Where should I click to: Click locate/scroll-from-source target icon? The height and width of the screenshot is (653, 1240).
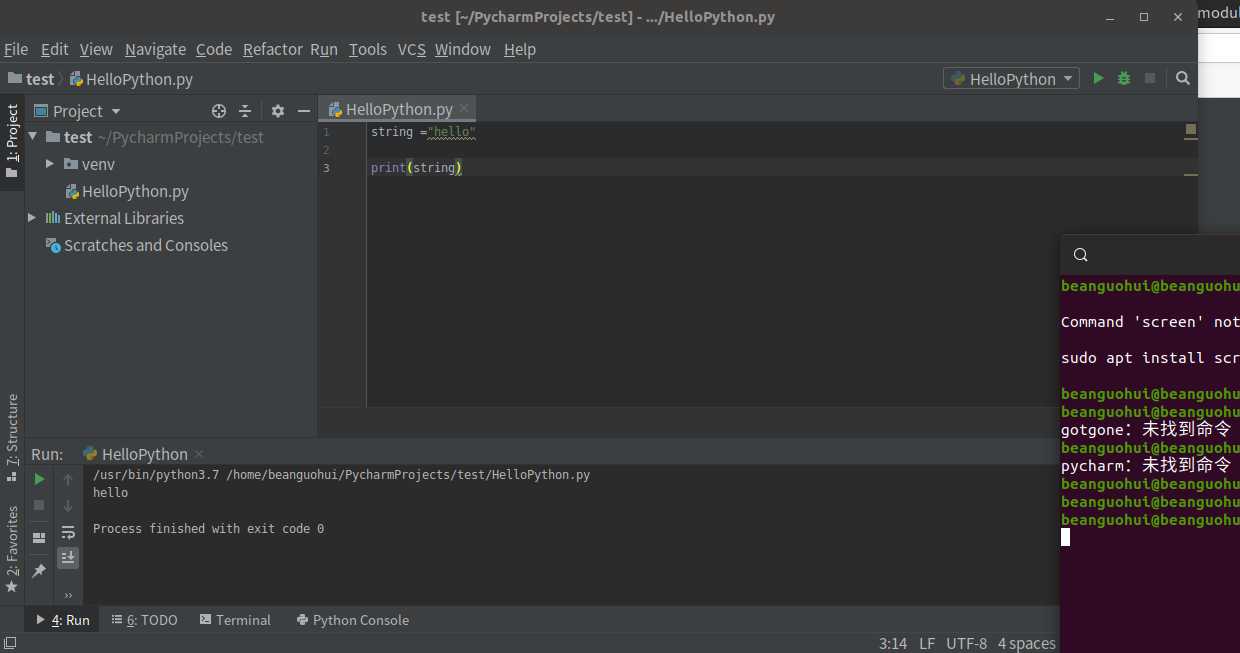219,111
